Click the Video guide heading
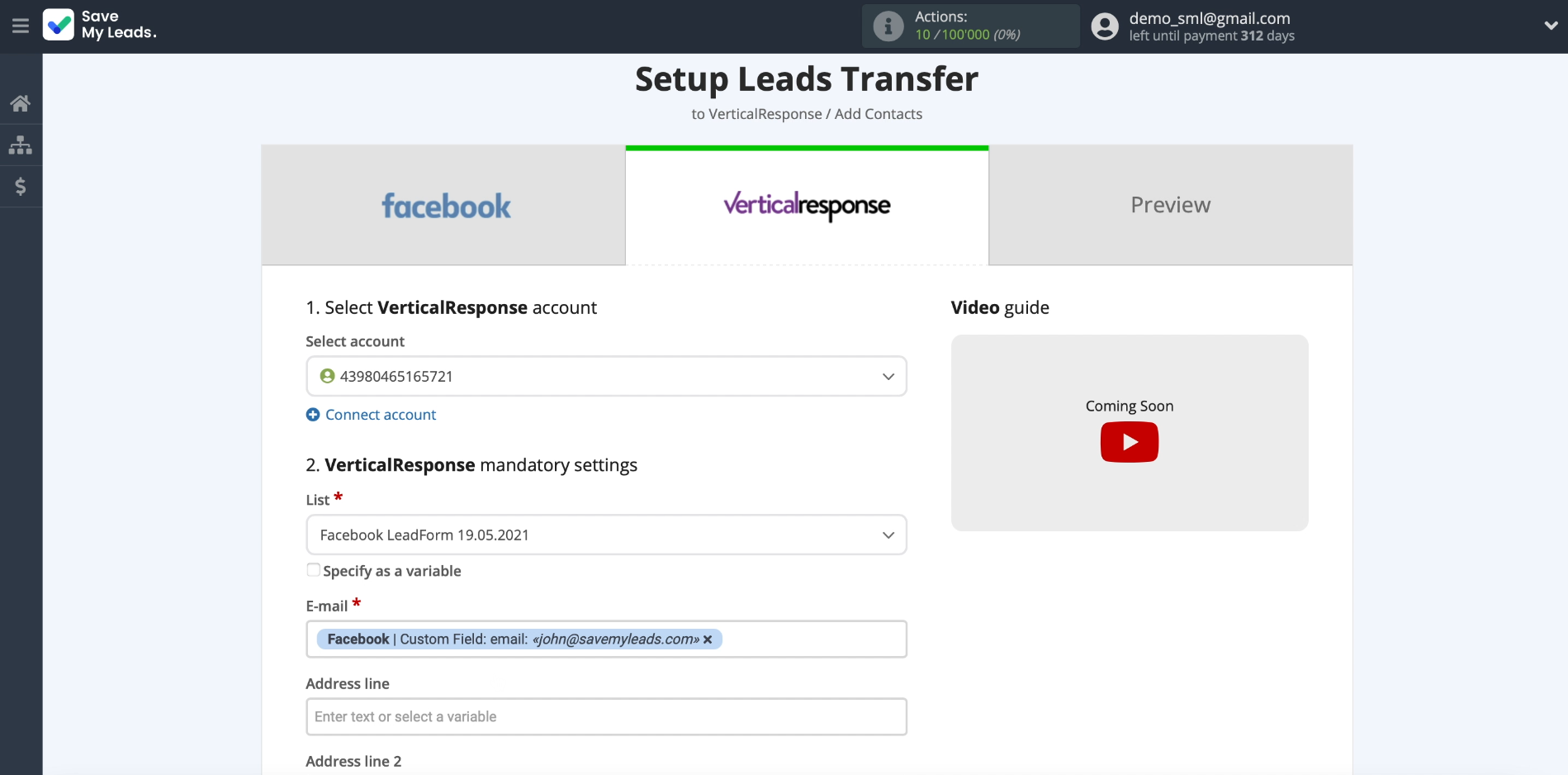Viewport: 1568px width, 775px height. tap(1000, 307)
